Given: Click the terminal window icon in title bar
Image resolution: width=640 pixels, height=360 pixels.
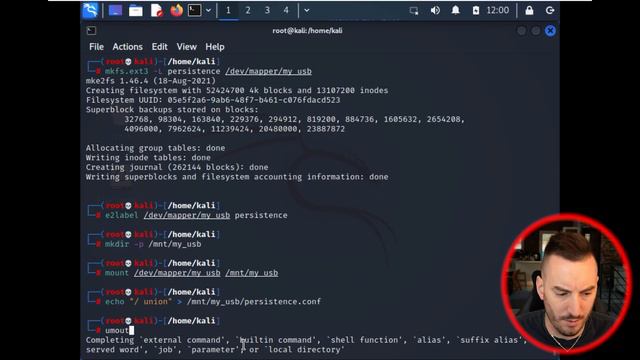Looking at the screenshot, I should 91,31.
